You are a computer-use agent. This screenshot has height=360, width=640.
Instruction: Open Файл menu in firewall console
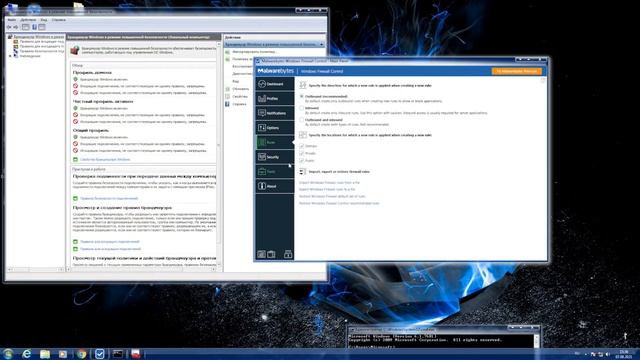pos(12,20)
